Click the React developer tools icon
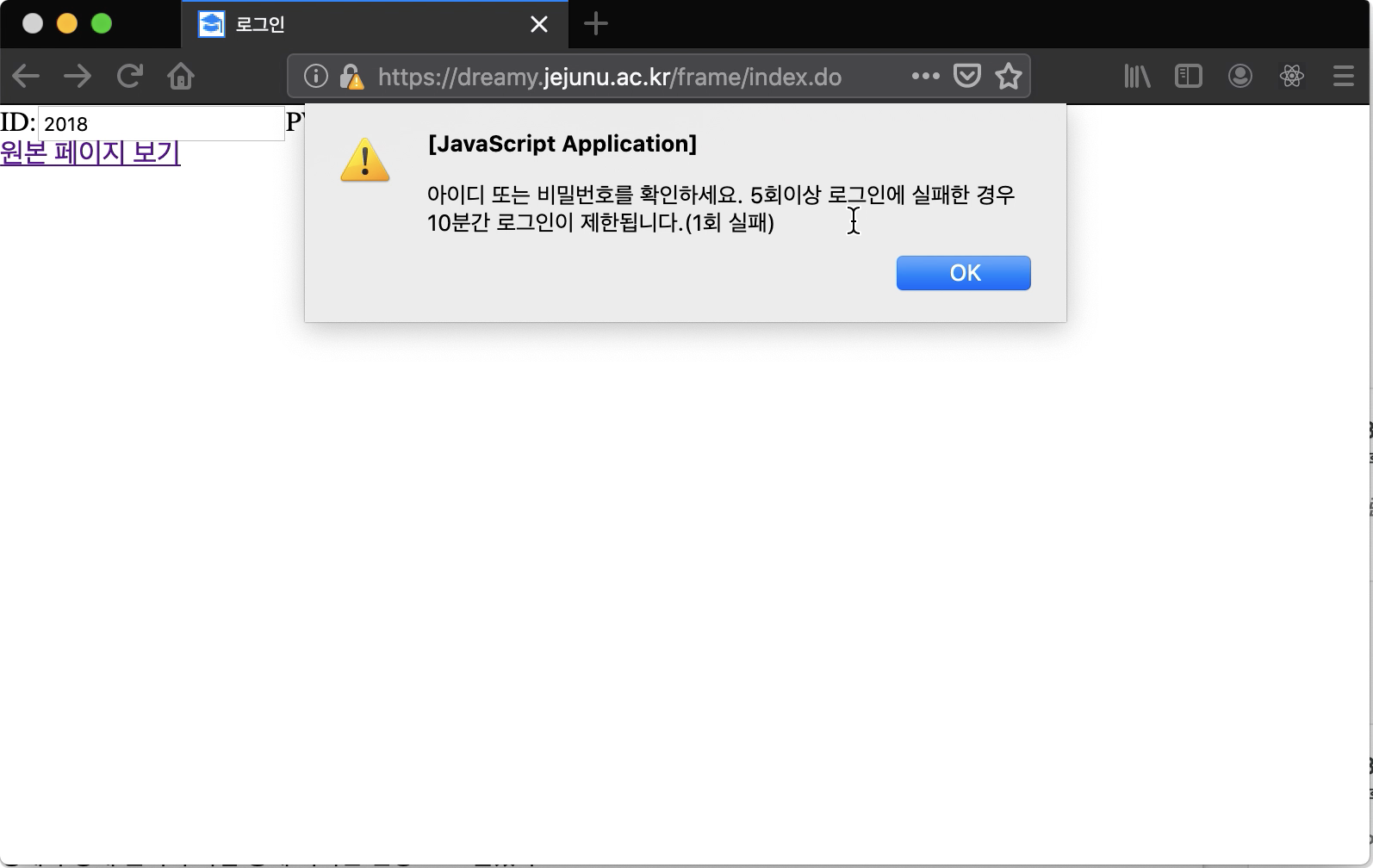Screen dimensions: 1373x868 1292,77
